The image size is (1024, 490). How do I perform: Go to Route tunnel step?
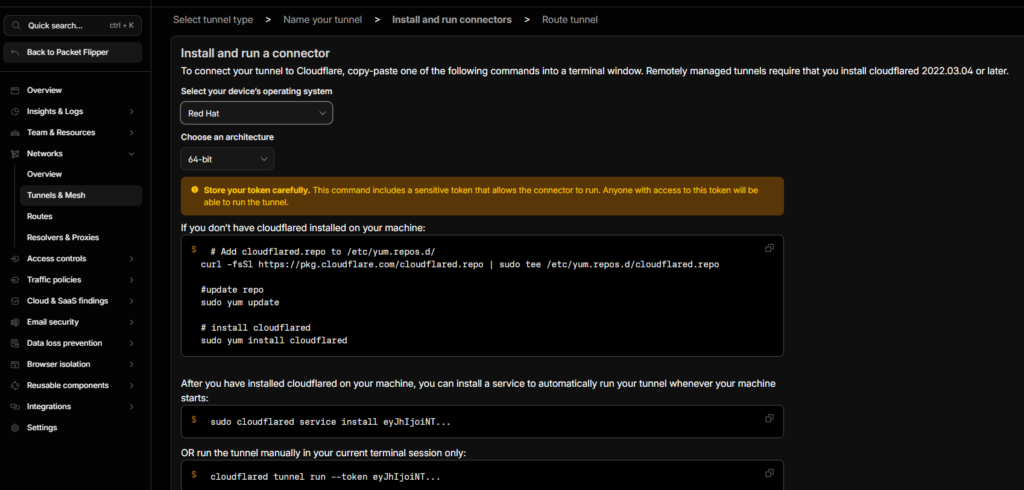point(569,20)
